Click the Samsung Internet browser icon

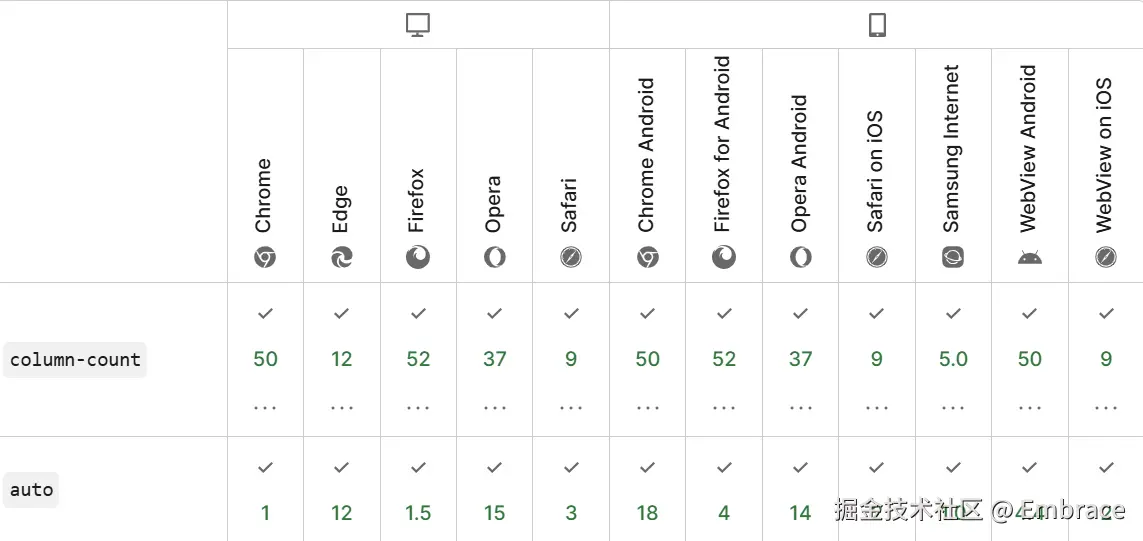click(953, 258)
